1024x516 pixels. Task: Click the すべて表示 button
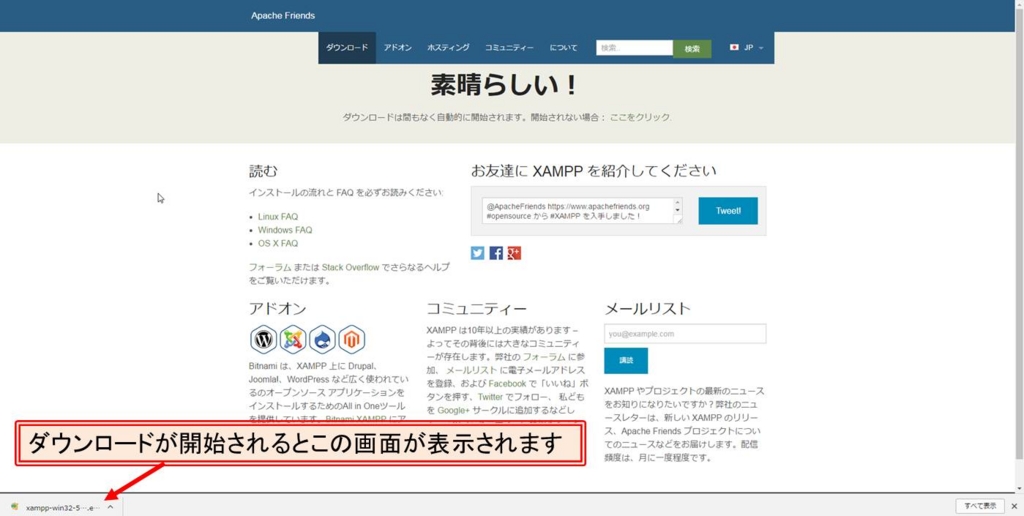click(x=980, y=506)
